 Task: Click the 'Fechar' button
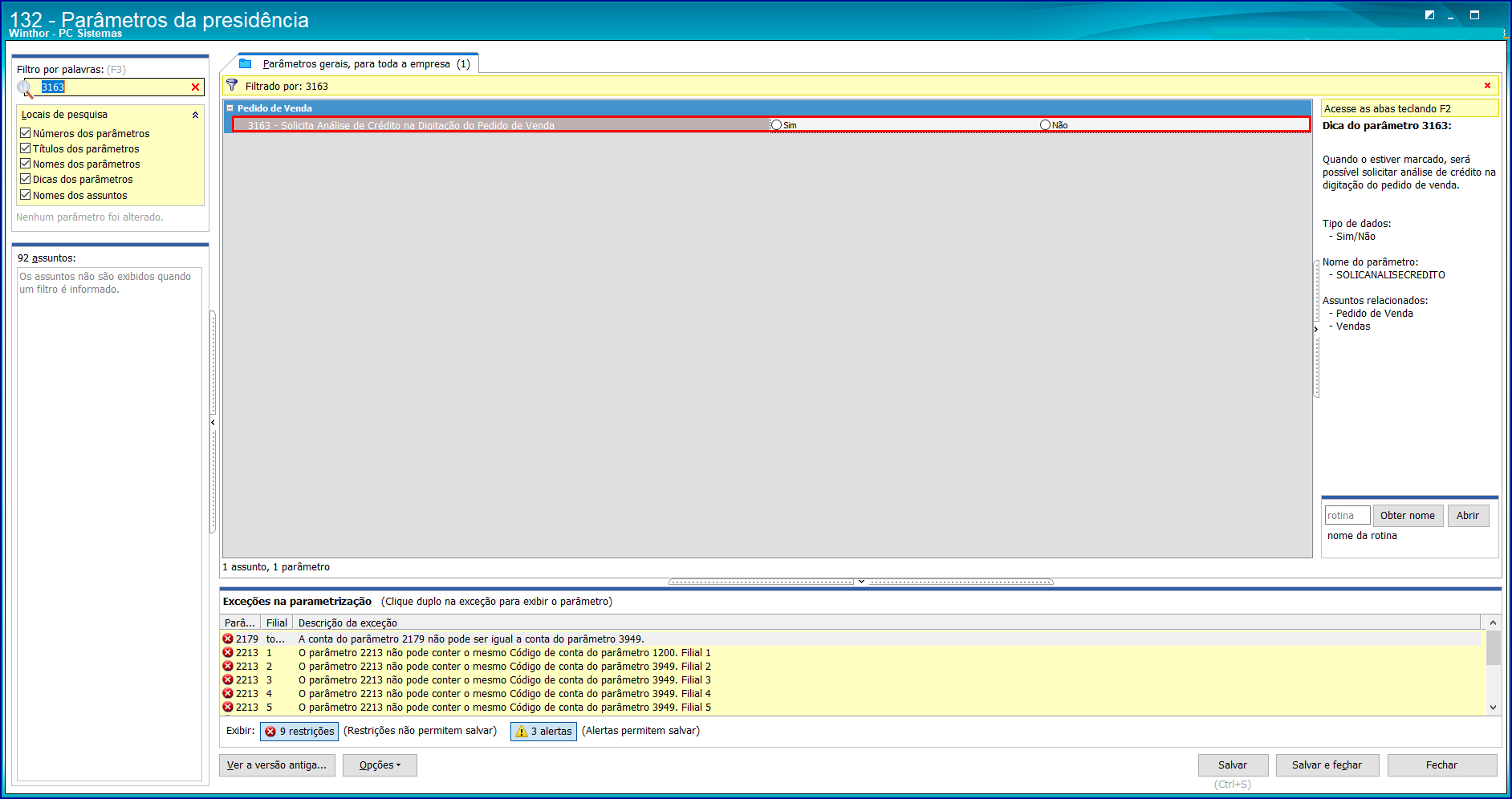(x=1441, y=765)
